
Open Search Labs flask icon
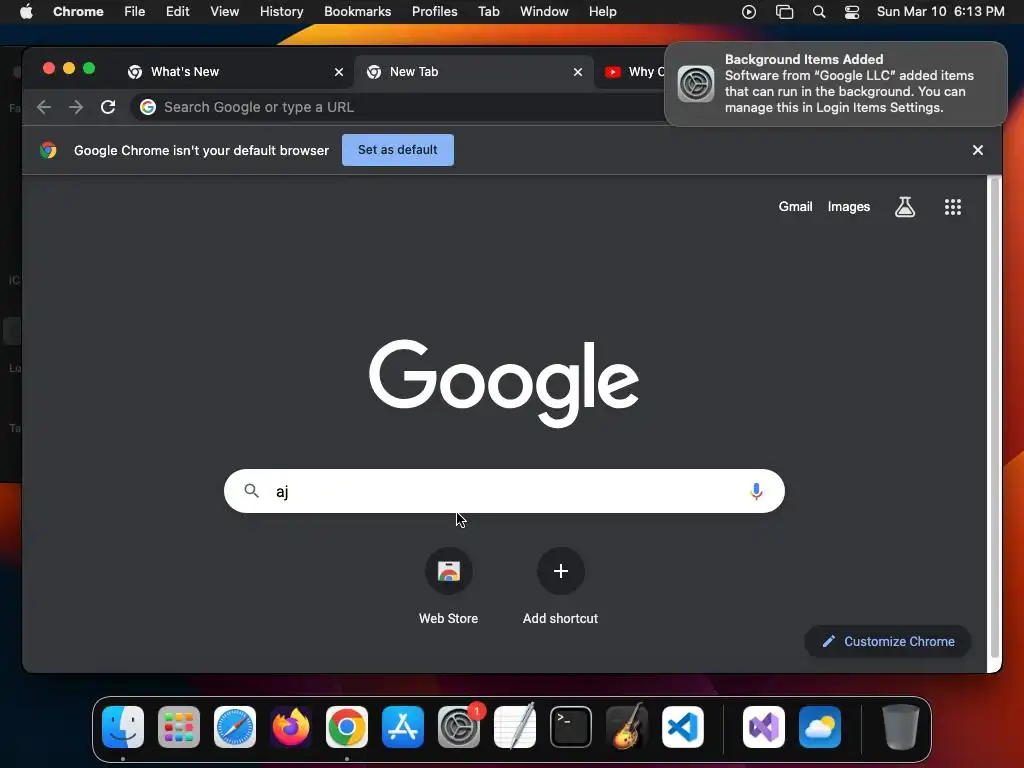[x=904, y=207]
